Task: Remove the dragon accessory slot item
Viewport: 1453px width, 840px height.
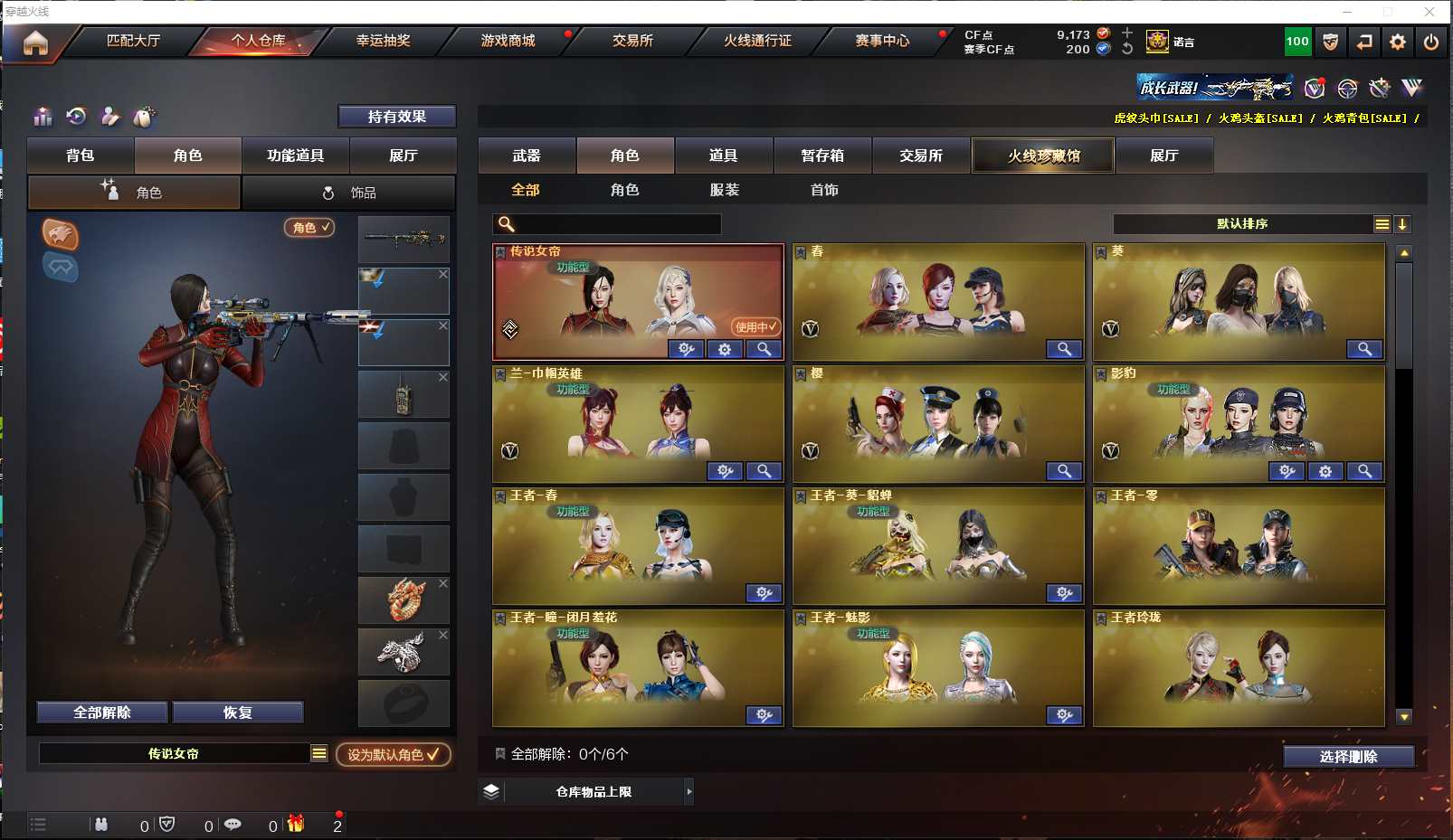Action: pyautogui.click(x=443, y=584)
